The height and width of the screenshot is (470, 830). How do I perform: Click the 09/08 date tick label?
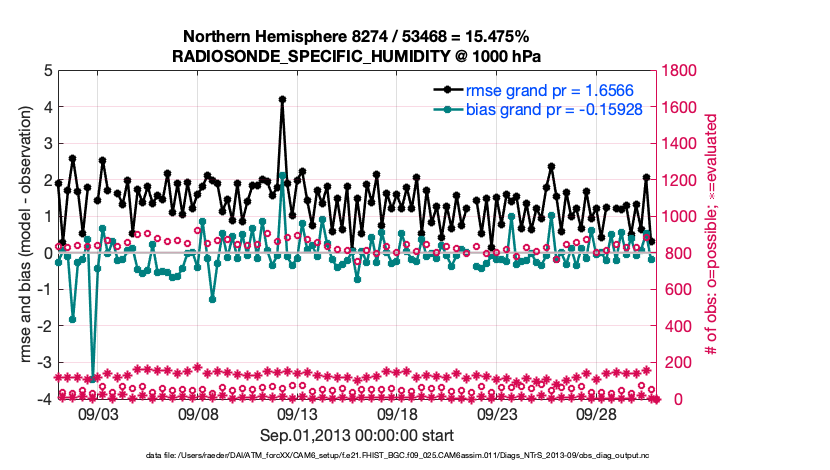198,413
